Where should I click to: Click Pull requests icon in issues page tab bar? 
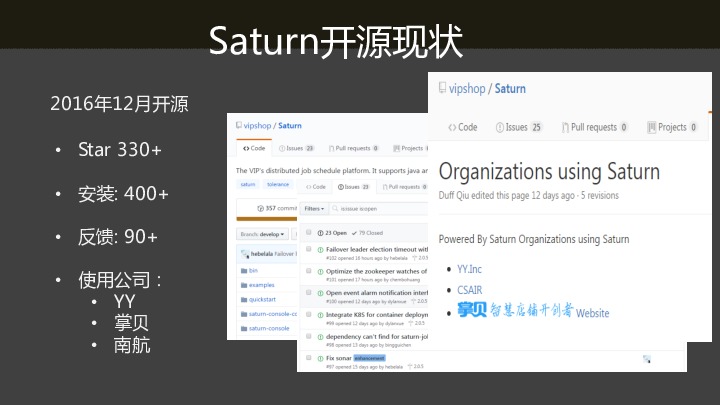coord(385,187)
